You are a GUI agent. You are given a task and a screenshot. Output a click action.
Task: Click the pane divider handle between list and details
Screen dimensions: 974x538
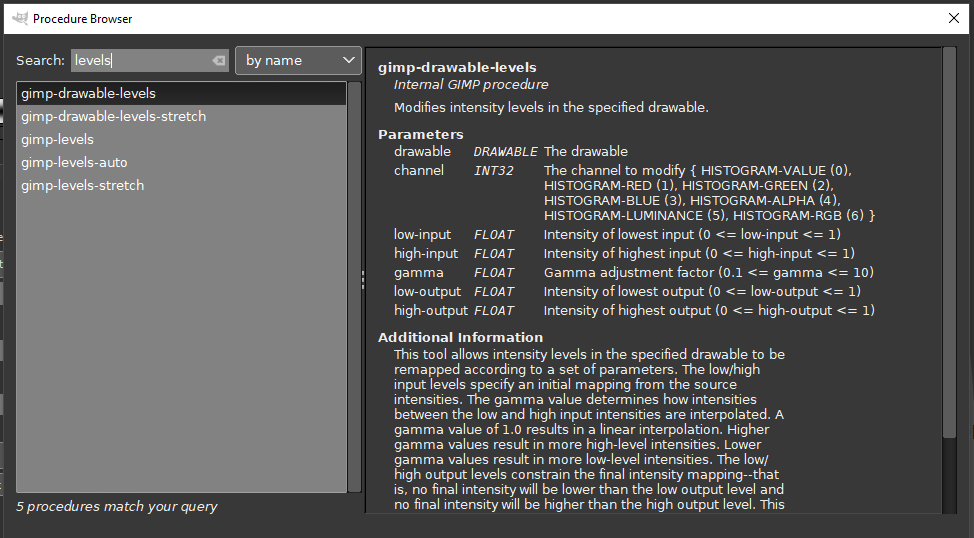tap(363, 280)
